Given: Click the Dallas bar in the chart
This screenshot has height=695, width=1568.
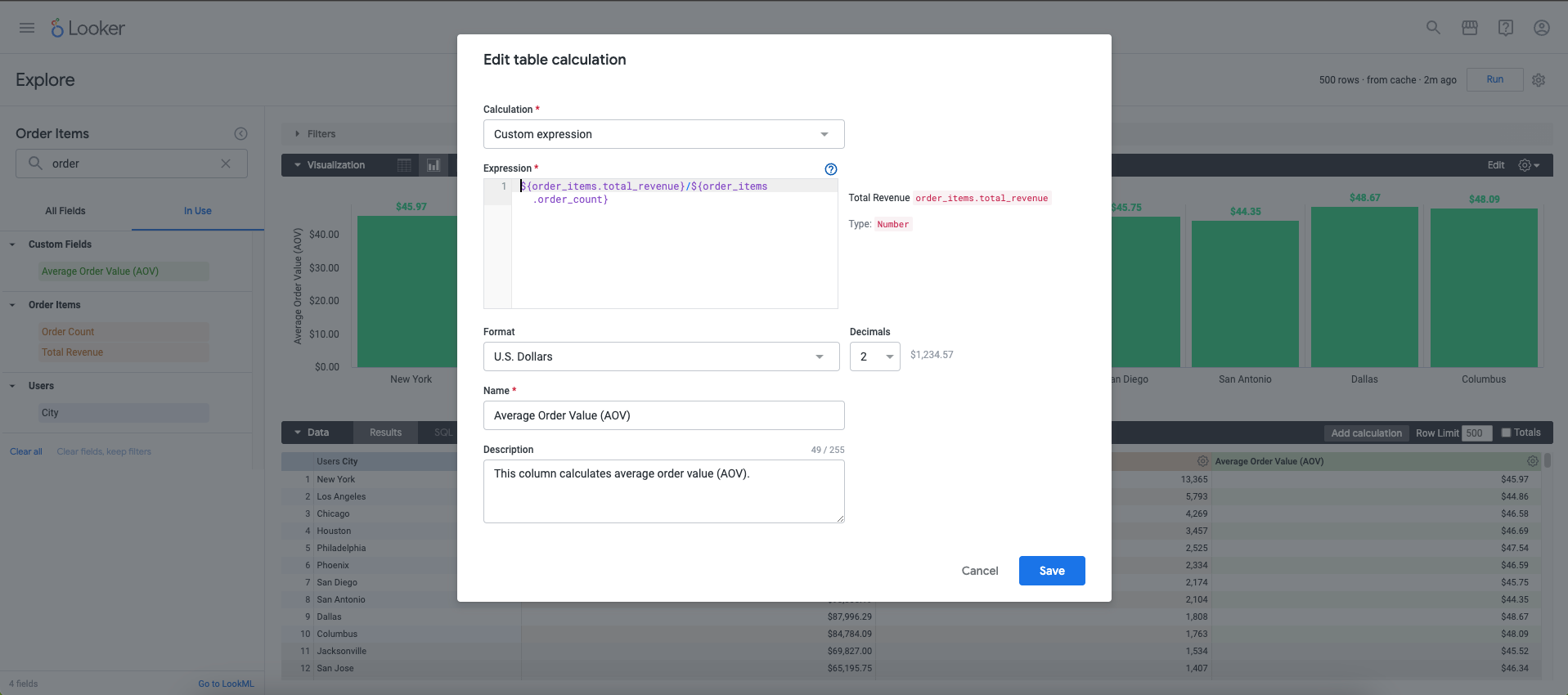Looking at the screenshot, I should coord(1364,287).
